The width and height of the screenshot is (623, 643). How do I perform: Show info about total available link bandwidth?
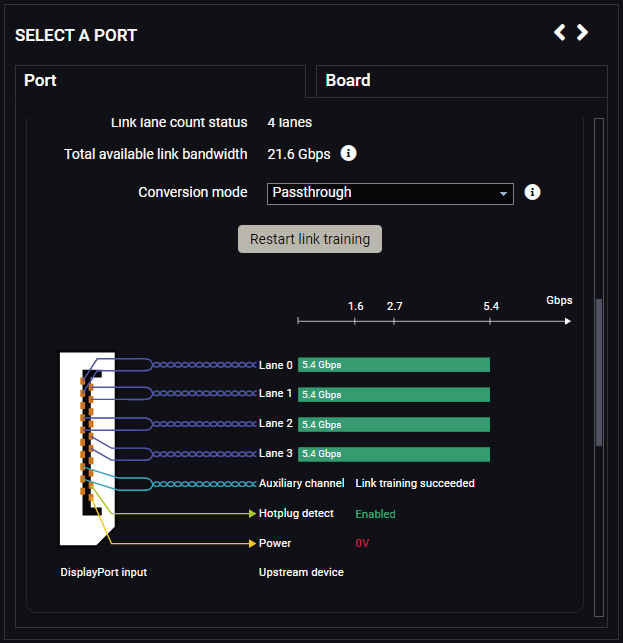348,153
